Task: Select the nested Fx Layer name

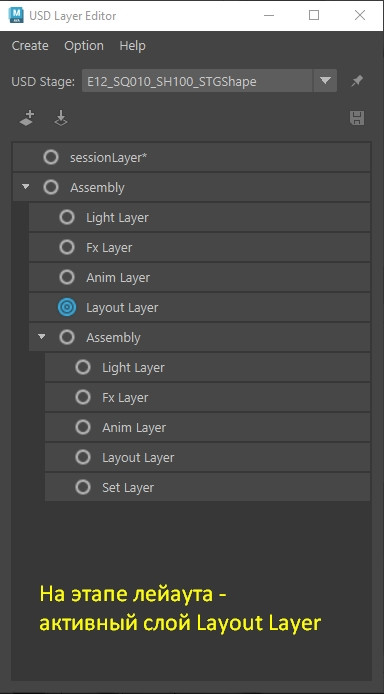Action: 125,397
